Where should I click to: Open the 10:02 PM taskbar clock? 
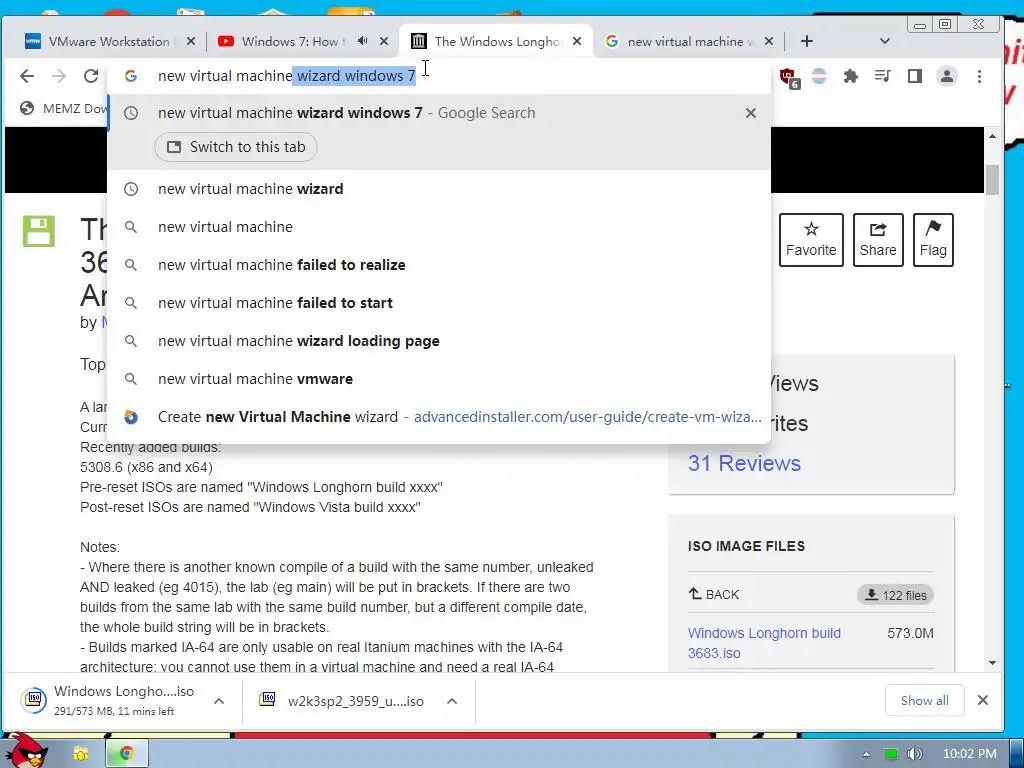969,754
